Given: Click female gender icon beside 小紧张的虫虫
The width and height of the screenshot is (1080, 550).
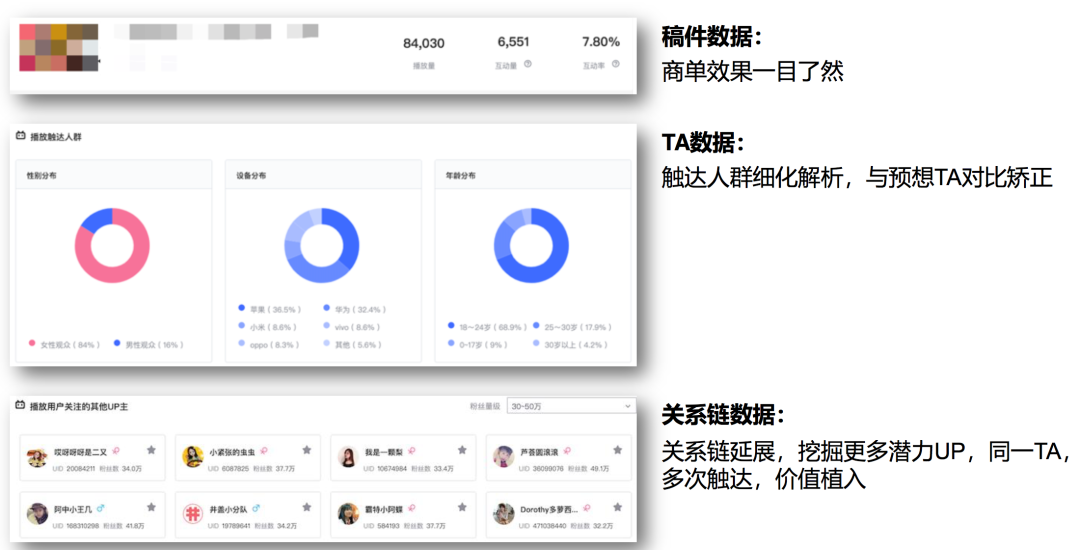Looking at the screenshot, I should coord(264,452).
